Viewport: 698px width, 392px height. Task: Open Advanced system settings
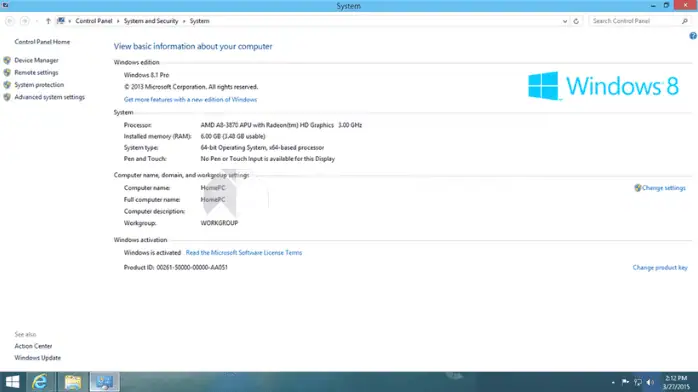click(x=49, y=97)
